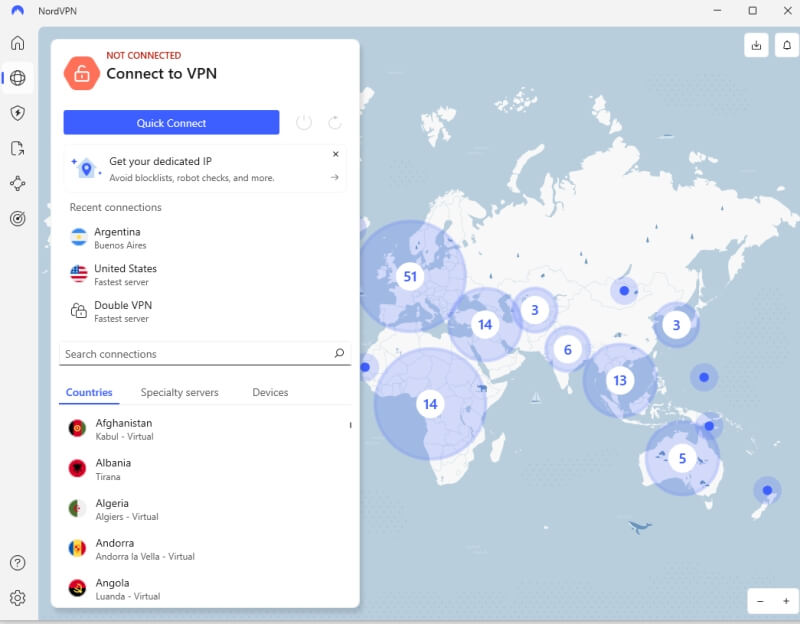
Task: Open the Home panel from the sidebar
Action: click(x=18, y=42)
